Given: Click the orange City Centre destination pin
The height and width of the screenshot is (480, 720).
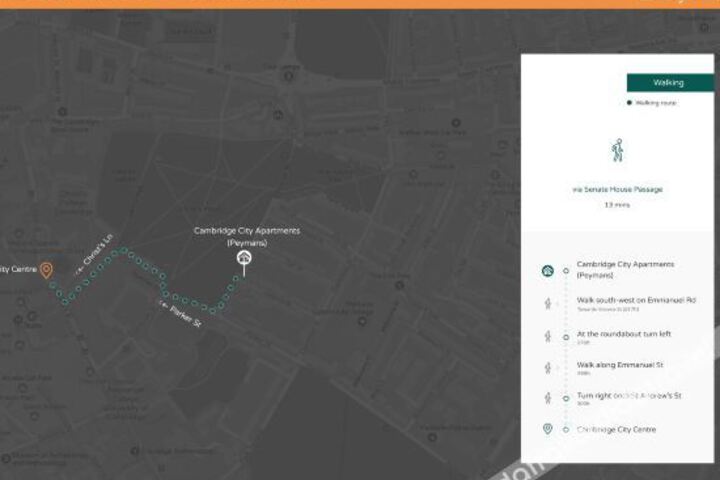Looking at the screenshot, I should [x=46, y=270].
